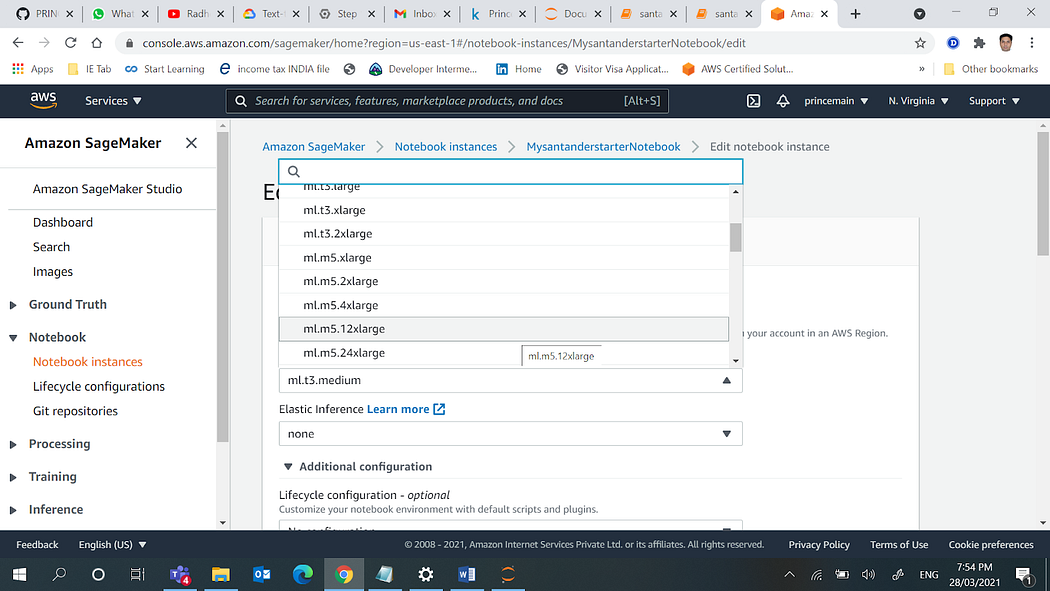Open the Images sidebar page
Image resolution: width=1050 pixels, height=591 pixels.
click(53, 272)
